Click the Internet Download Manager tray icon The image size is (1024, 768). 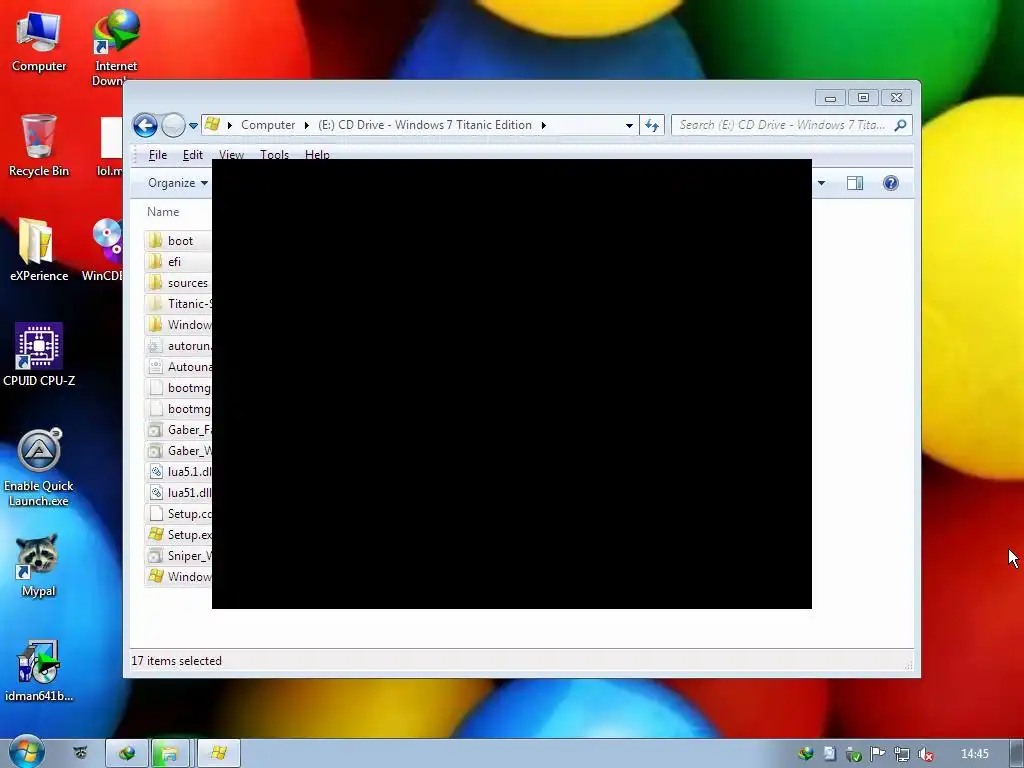click(805, 754)
